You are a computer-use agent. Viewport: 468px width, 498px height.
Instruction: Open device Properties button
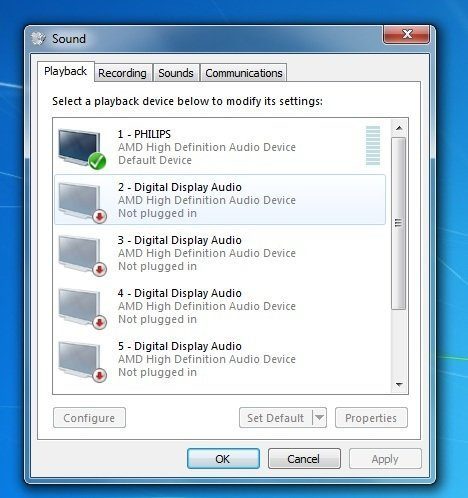[371, 418]
